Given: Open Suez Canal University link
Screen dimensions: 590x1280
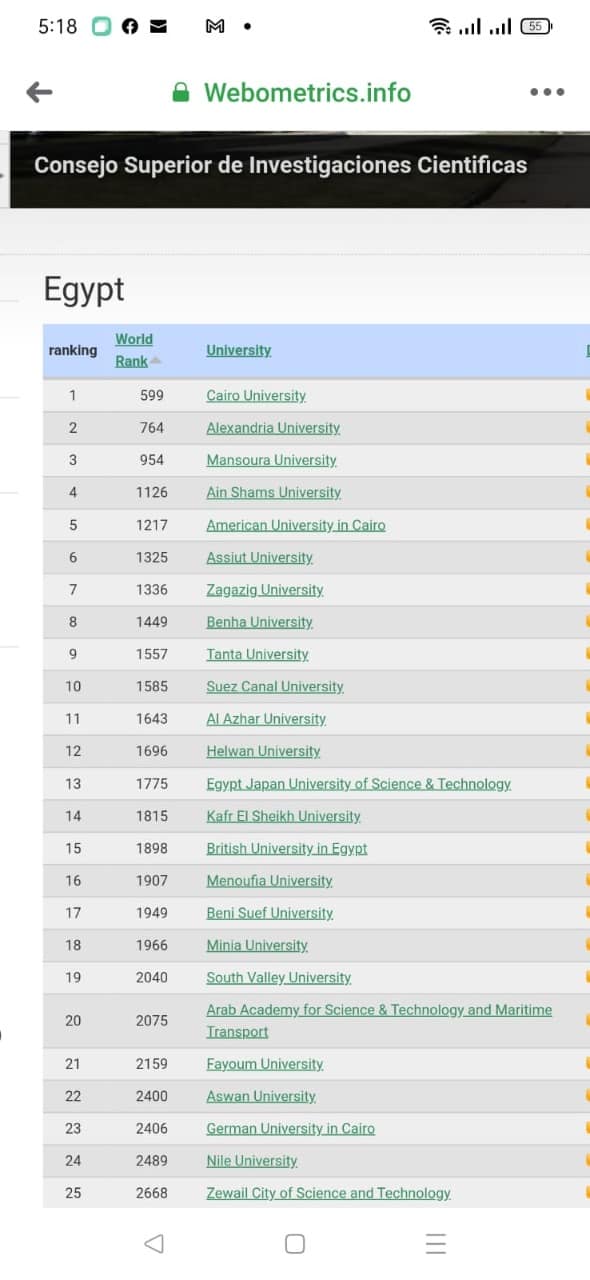Looking at the screenshot, I should pyautogui.click(x=275, y=686).
